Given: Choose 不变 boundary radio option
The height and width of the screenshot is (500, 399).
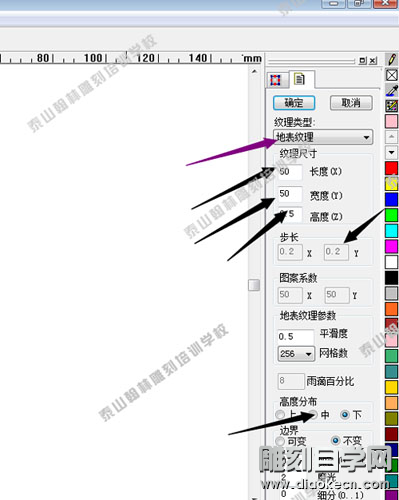Looking at the screenshot, I should point(336,441).
